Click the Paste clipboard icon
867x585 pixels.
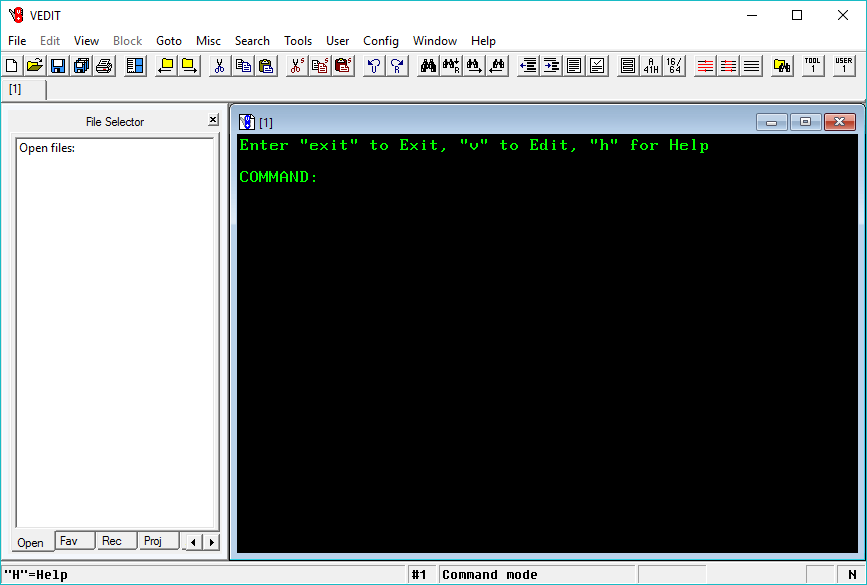pos(266,65)
